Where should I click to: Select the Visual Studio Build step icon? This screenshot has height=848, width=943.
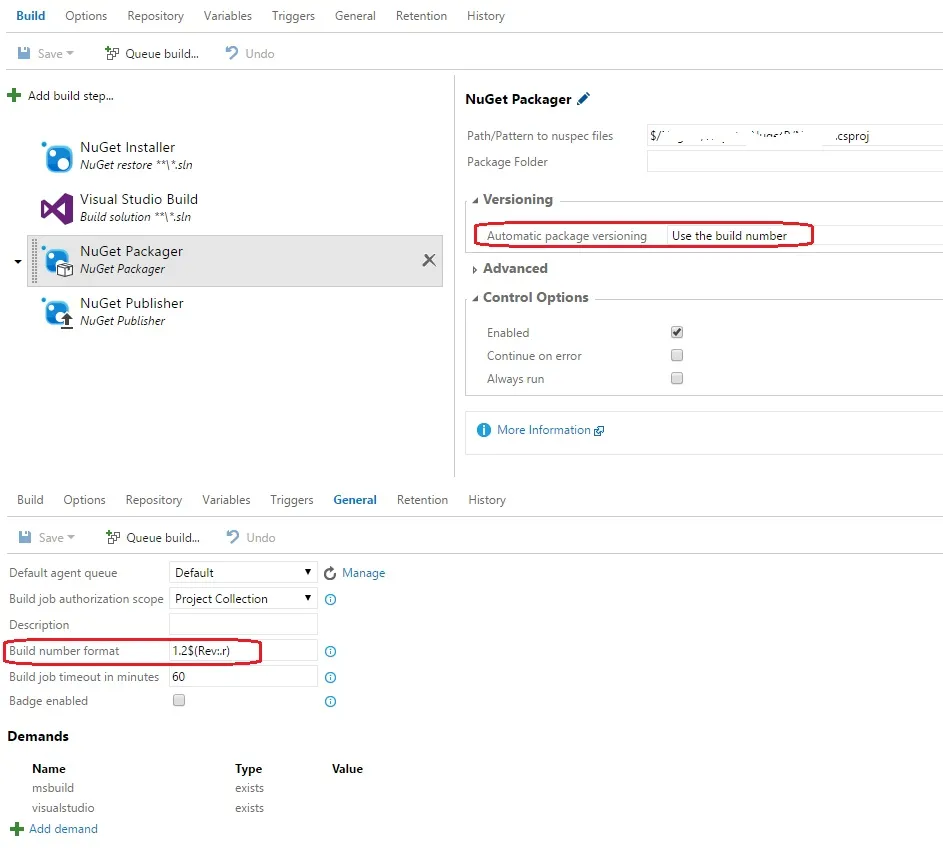click(x=57, y=209)
